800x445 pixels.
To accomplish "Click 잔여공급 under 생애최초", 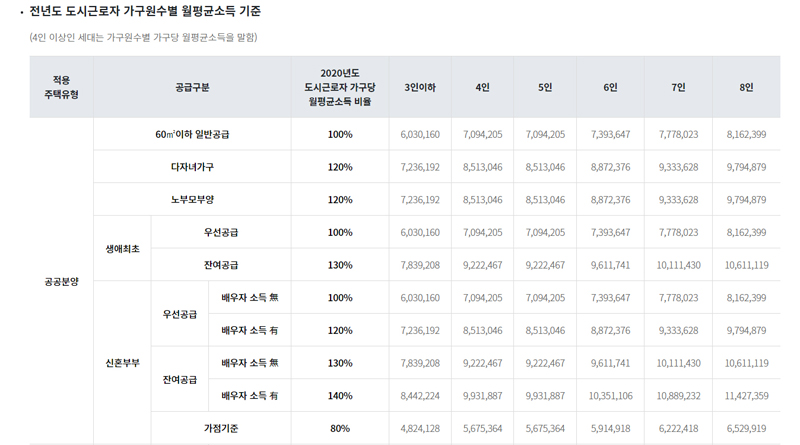I will pyautogui.click(x=221, y=265).
